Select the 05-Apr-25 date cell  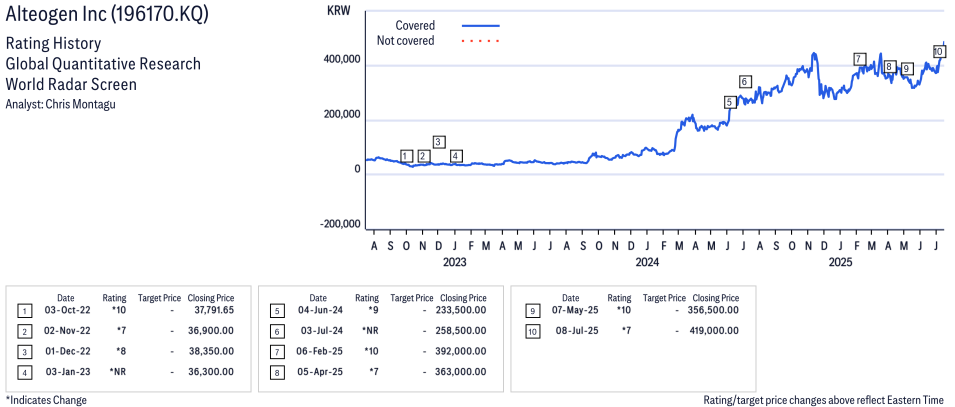click(319, 372)
